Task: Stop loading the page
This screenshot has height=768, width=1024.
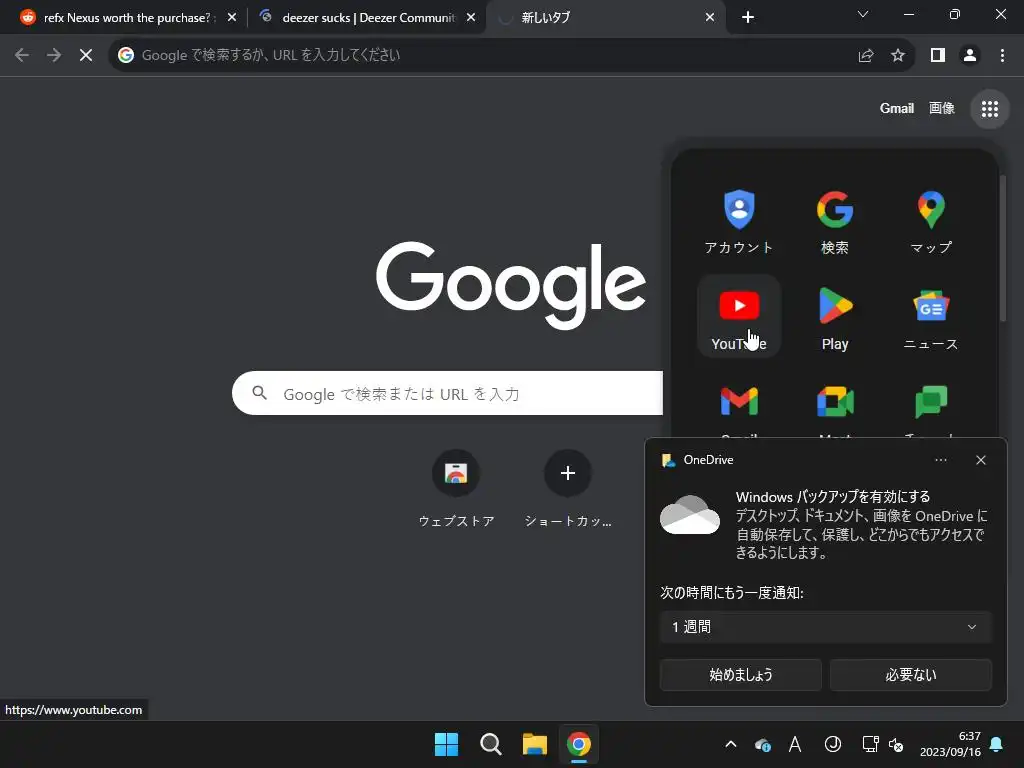Action: point(86,56)
